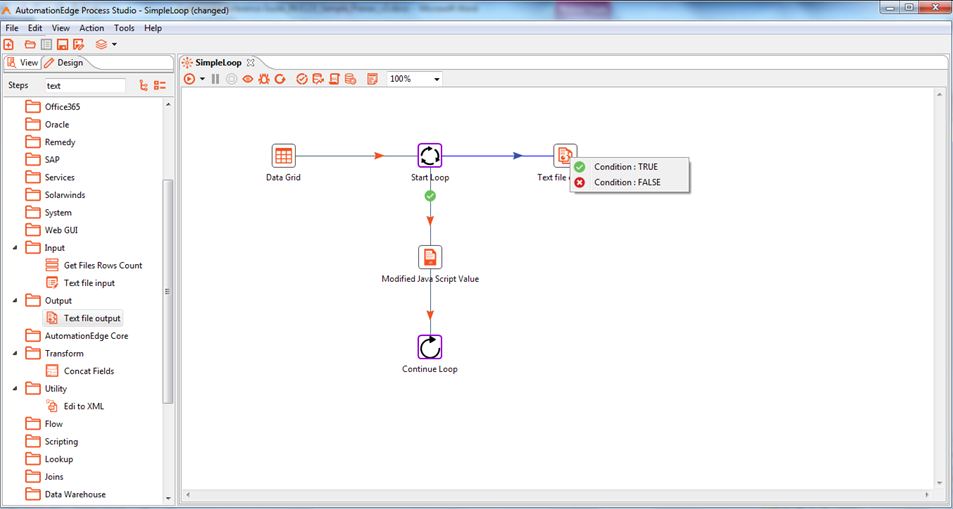Switch to the Design tab
Viewport: 953px width, 509px height.
(x=64, y=63)
